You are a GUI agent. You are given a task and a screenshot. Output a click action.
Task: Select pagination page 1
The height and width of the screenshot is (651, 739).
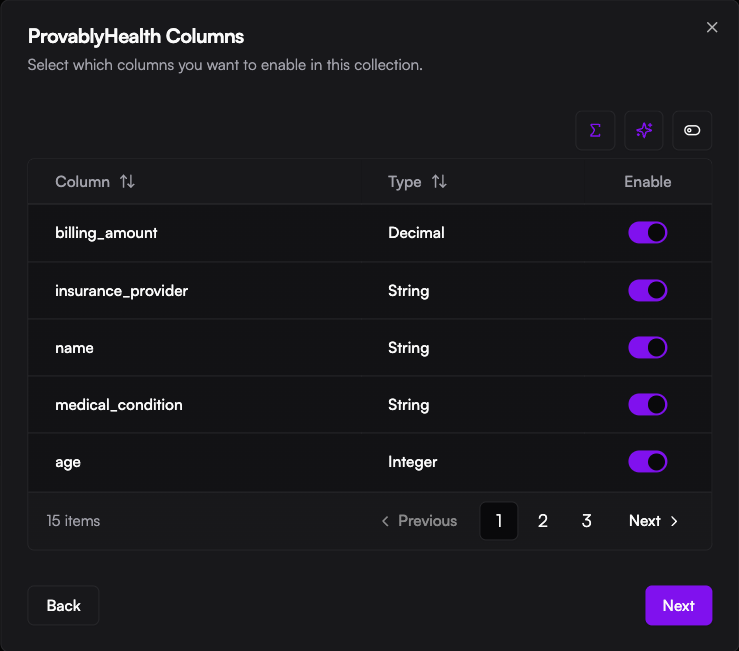[x=499, y=521]
